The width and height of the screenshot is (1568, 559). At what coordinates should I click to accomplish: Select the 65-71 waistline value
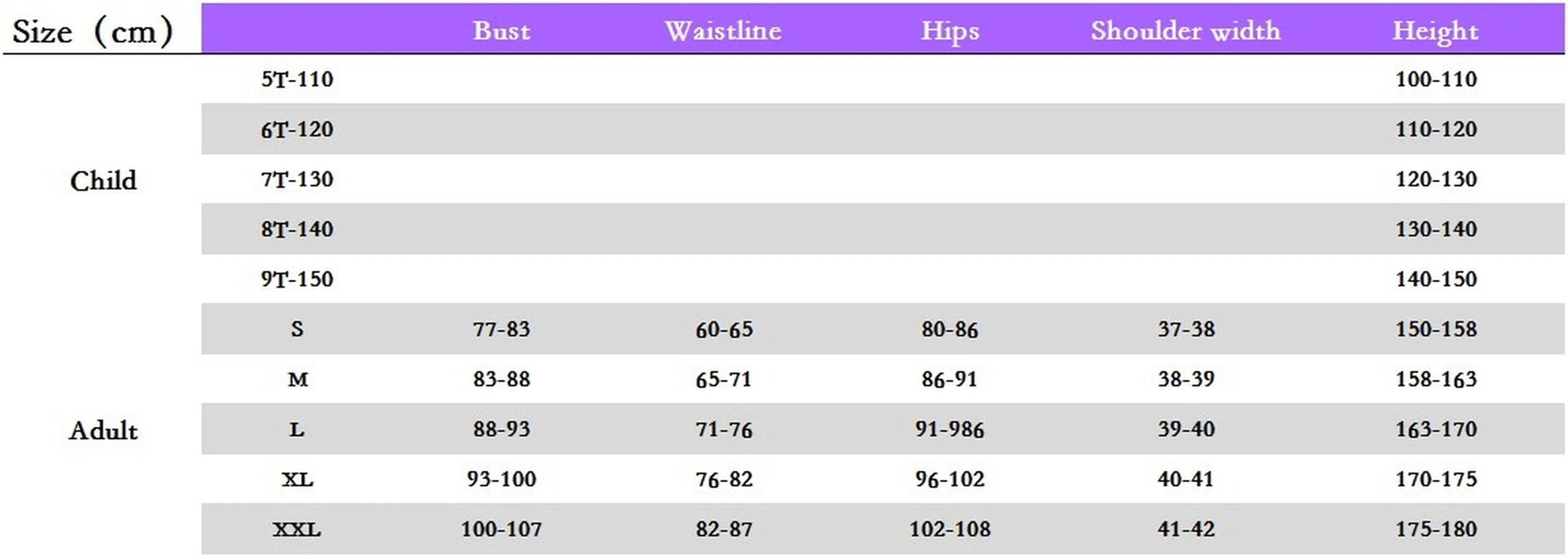(x=724, y=379)
